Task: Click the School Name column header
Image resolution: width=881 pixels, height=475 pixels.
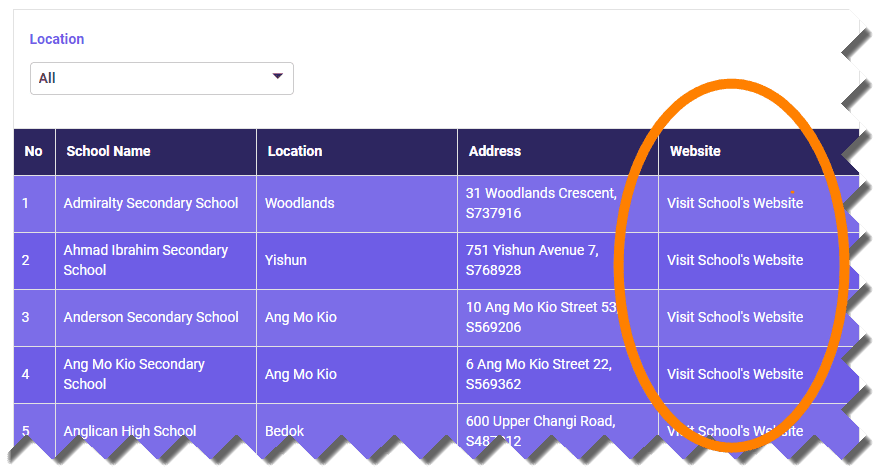Action: coord(156,152)
